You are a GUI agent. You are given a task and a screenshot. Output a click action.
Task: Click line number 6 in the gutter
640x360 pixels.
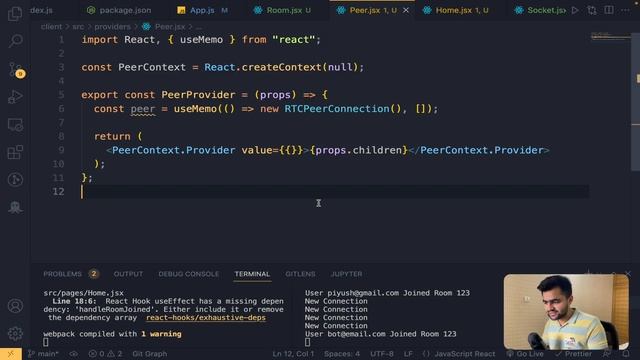point(61,109)
